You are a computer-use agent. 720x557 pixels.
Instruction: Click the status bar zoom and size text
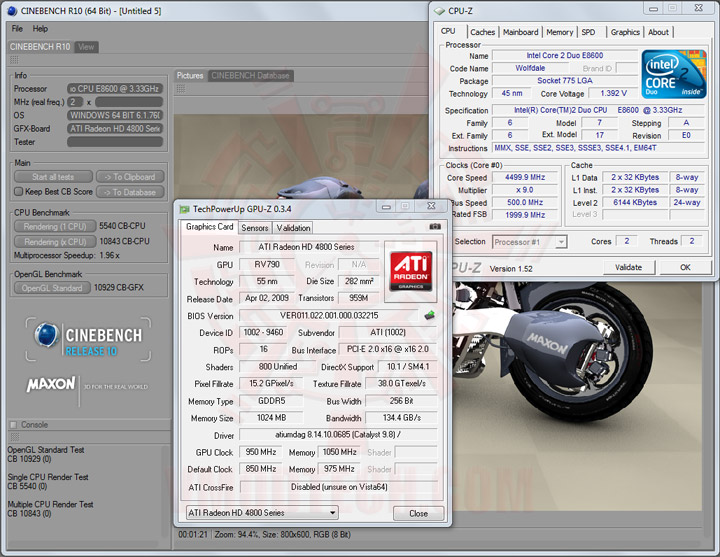282,534
